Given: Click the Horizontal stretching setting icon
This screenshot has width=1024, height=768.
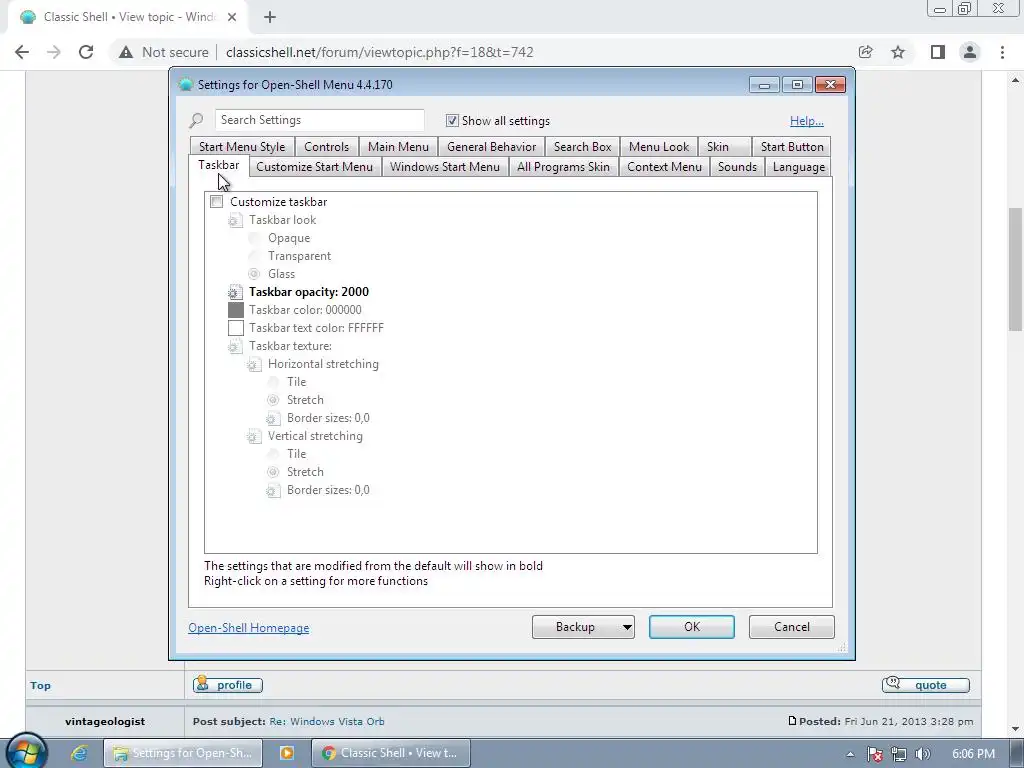Looking at the screenshot, I should pos(254,364).
